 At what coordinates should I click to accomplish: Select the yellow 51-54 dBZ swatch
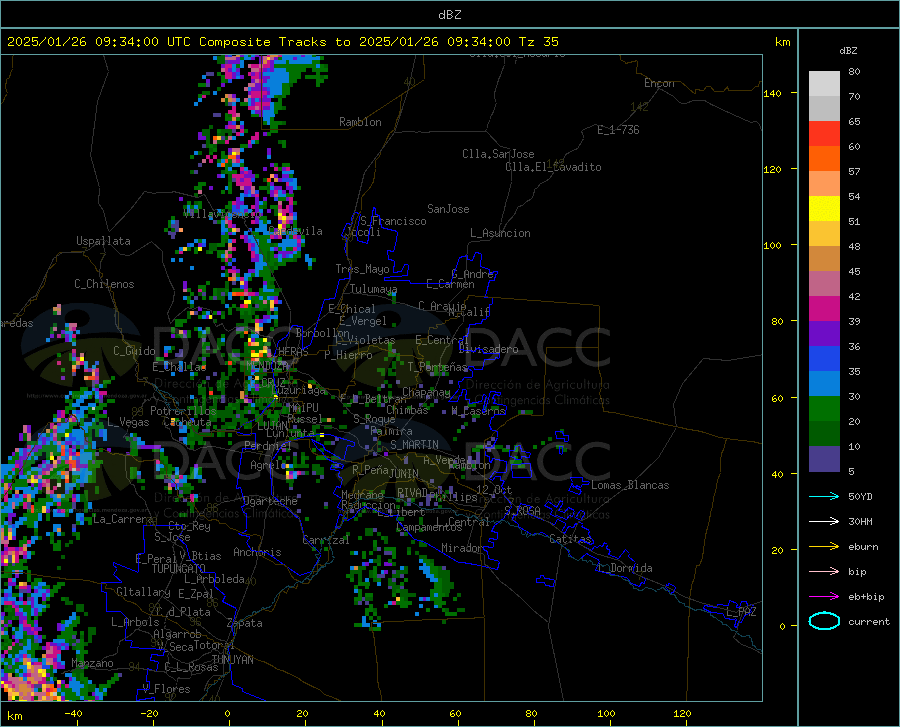pyautogui.click(x=824, y=209)
